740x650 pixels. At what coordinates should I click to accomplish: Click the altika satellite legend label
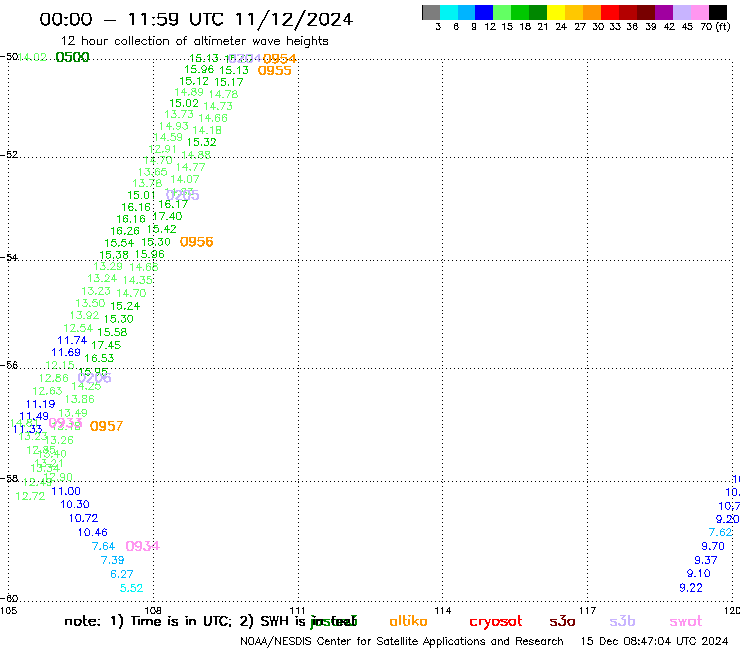tap(408, 621)
